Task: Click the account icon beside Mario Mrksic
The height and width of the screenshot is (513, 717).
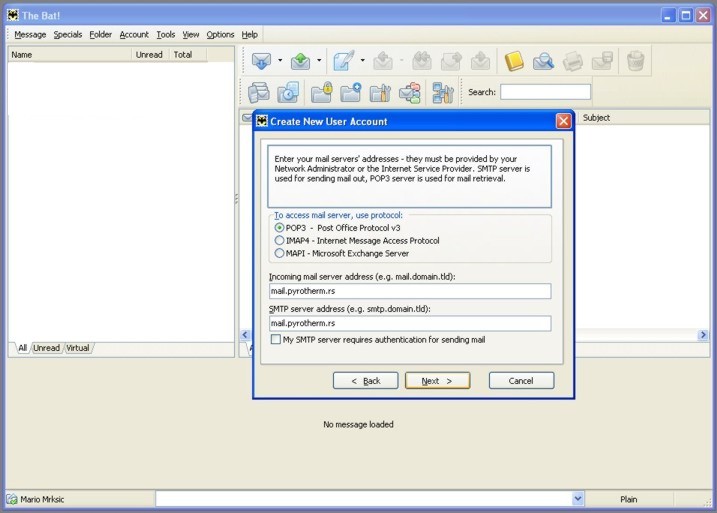Action: point(12,499)
